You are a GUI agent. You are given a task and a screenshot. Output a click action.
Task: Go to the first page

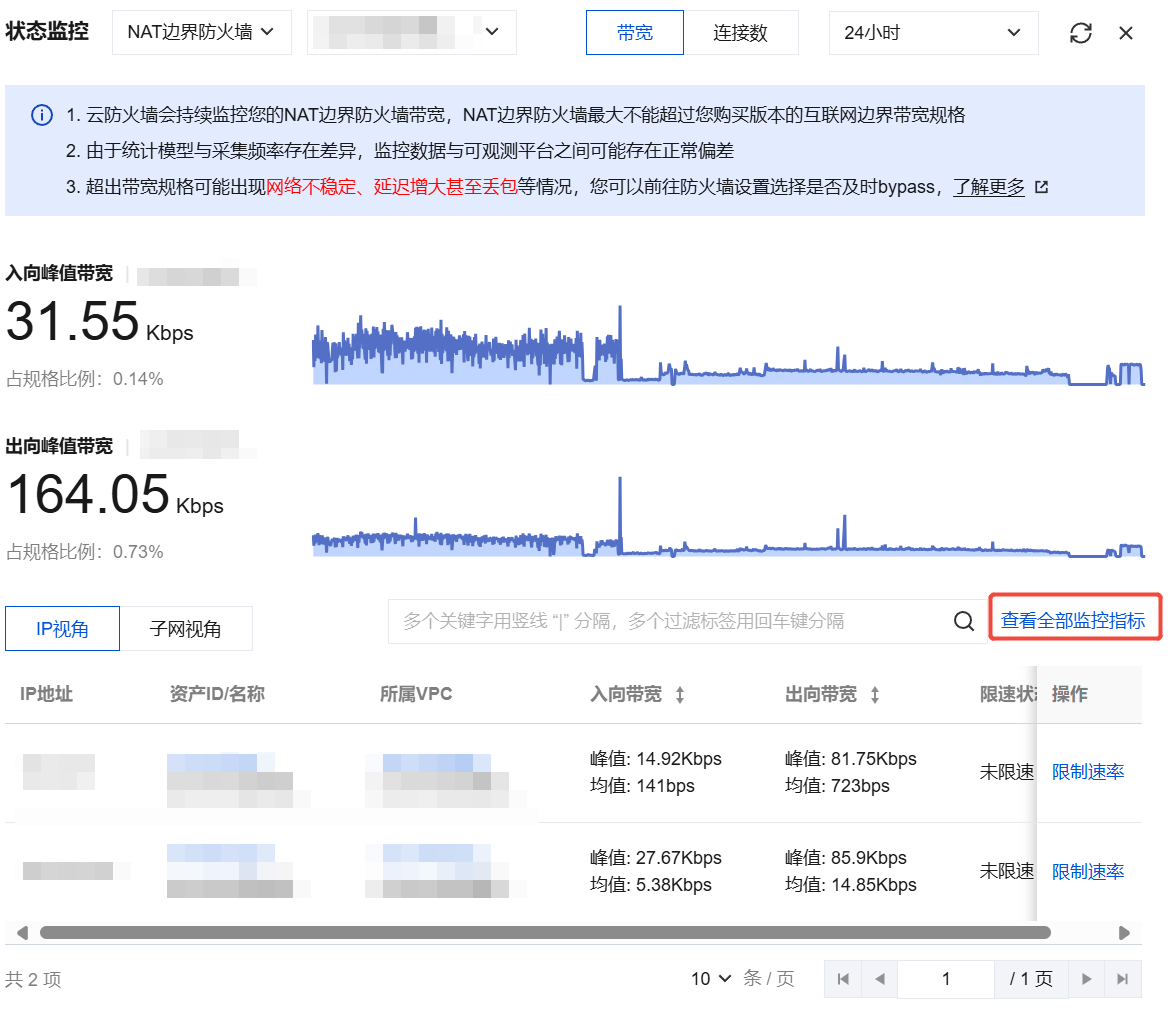click(x=843, y=979)
